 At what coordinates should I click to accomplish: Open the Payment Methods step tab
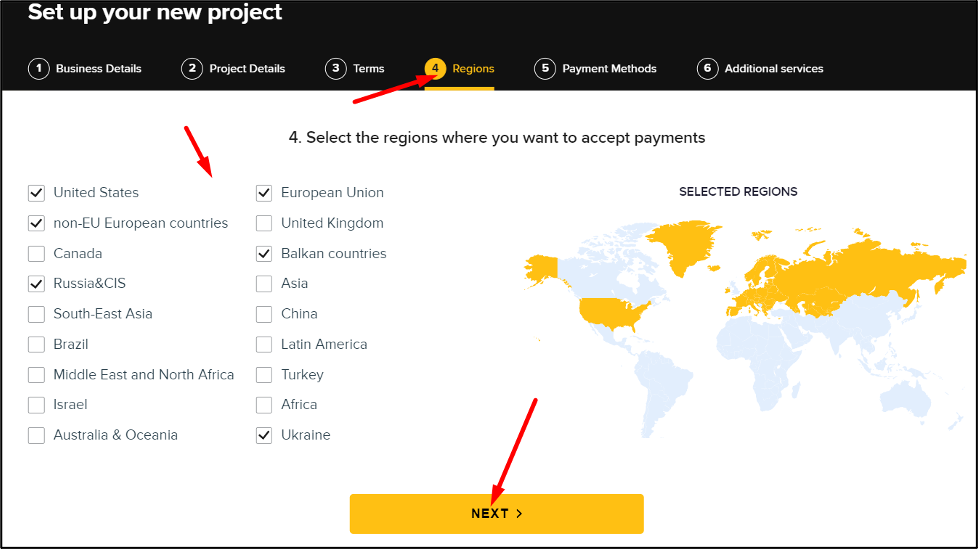[x=609, y=69]
